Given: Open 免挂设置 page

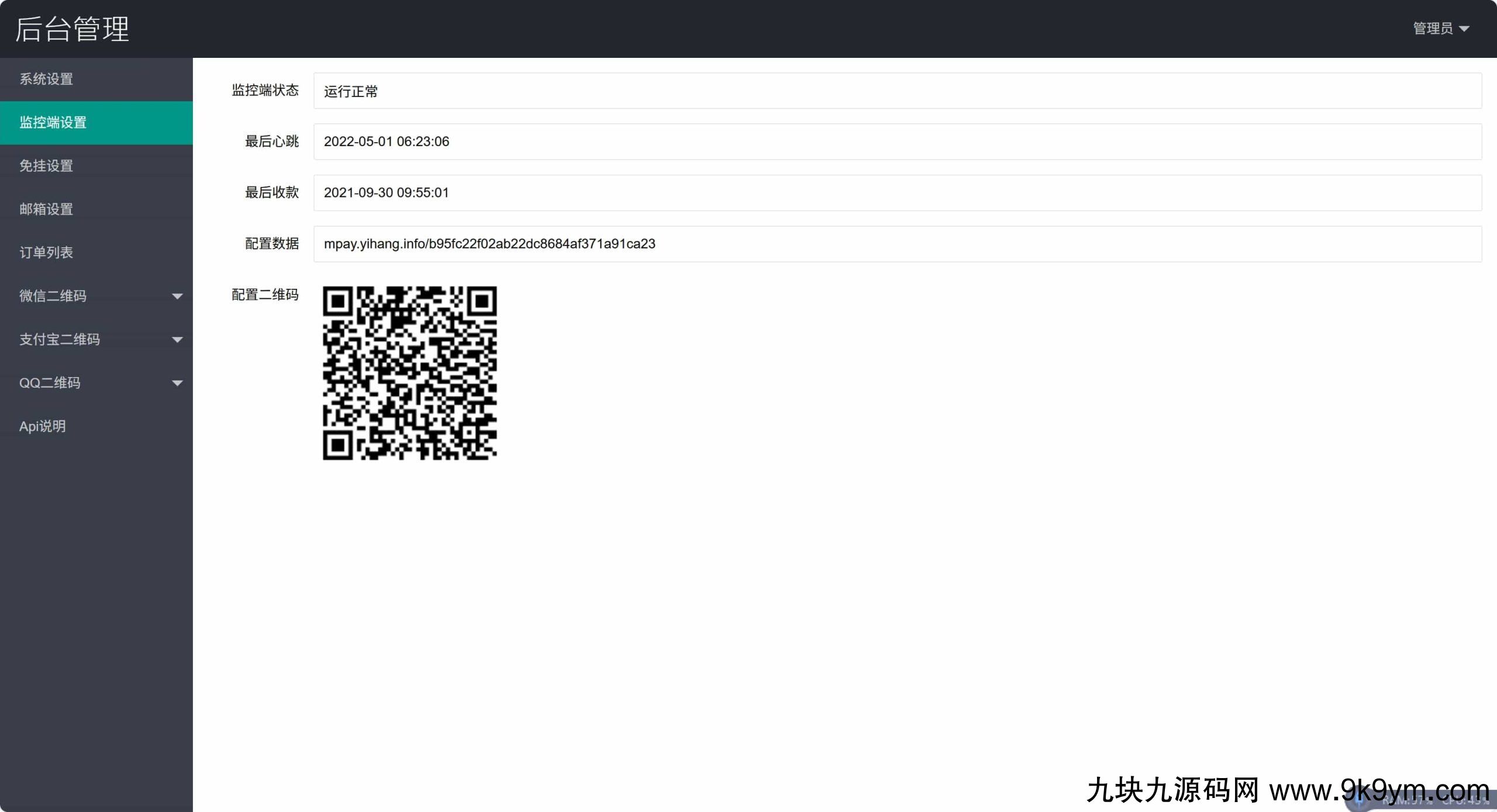Looking at the screenshot, I should pos(96,166).
